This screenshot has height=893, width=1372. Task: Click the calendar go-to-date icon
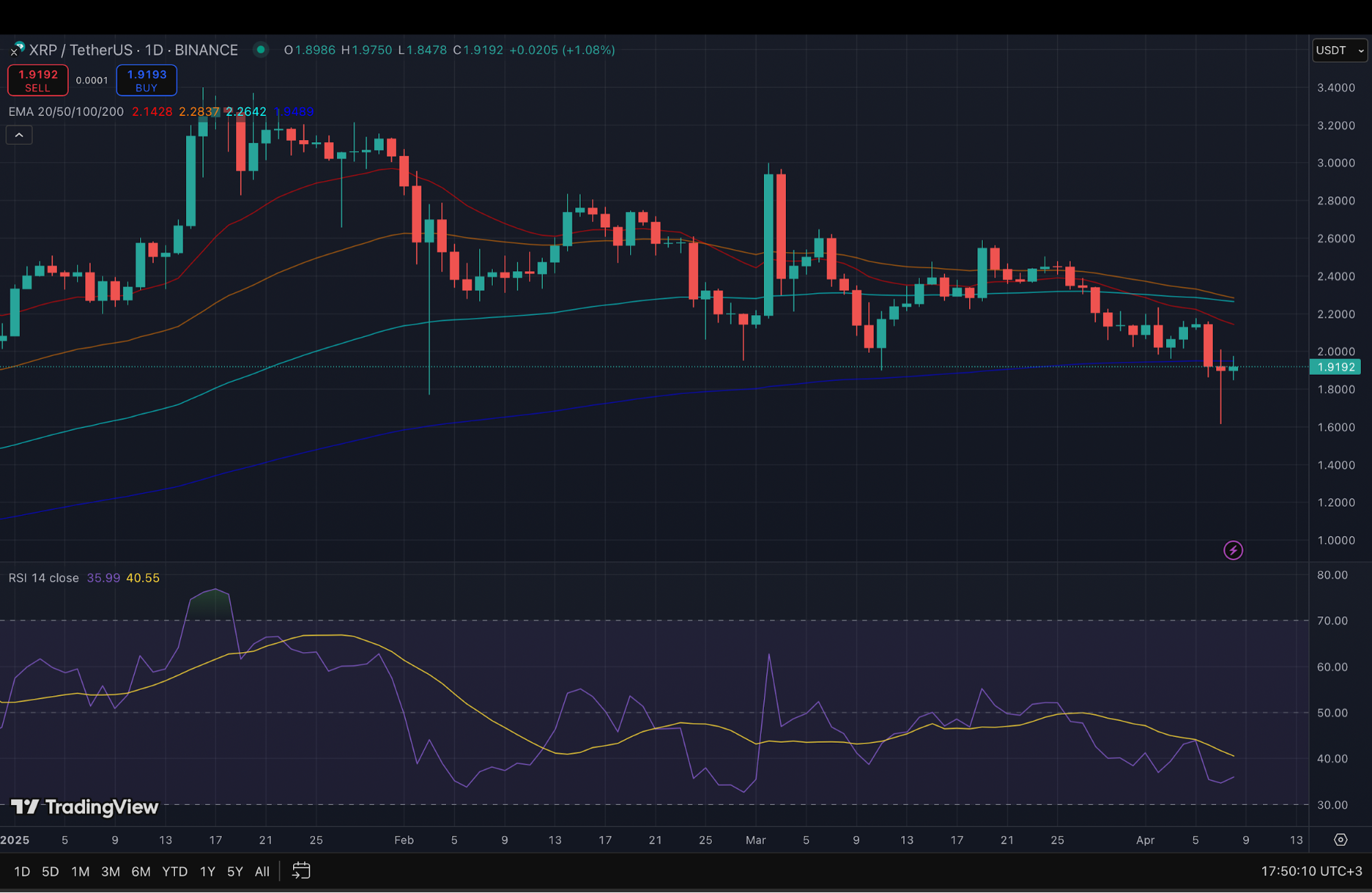pos(301,870)
